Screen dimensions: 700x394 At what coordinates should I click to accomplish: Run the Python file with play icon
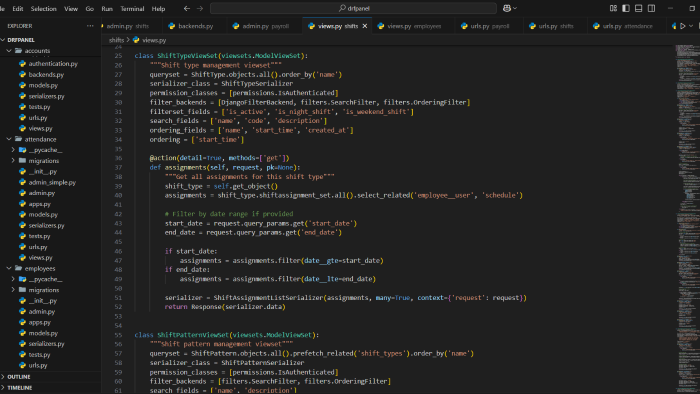683,26
